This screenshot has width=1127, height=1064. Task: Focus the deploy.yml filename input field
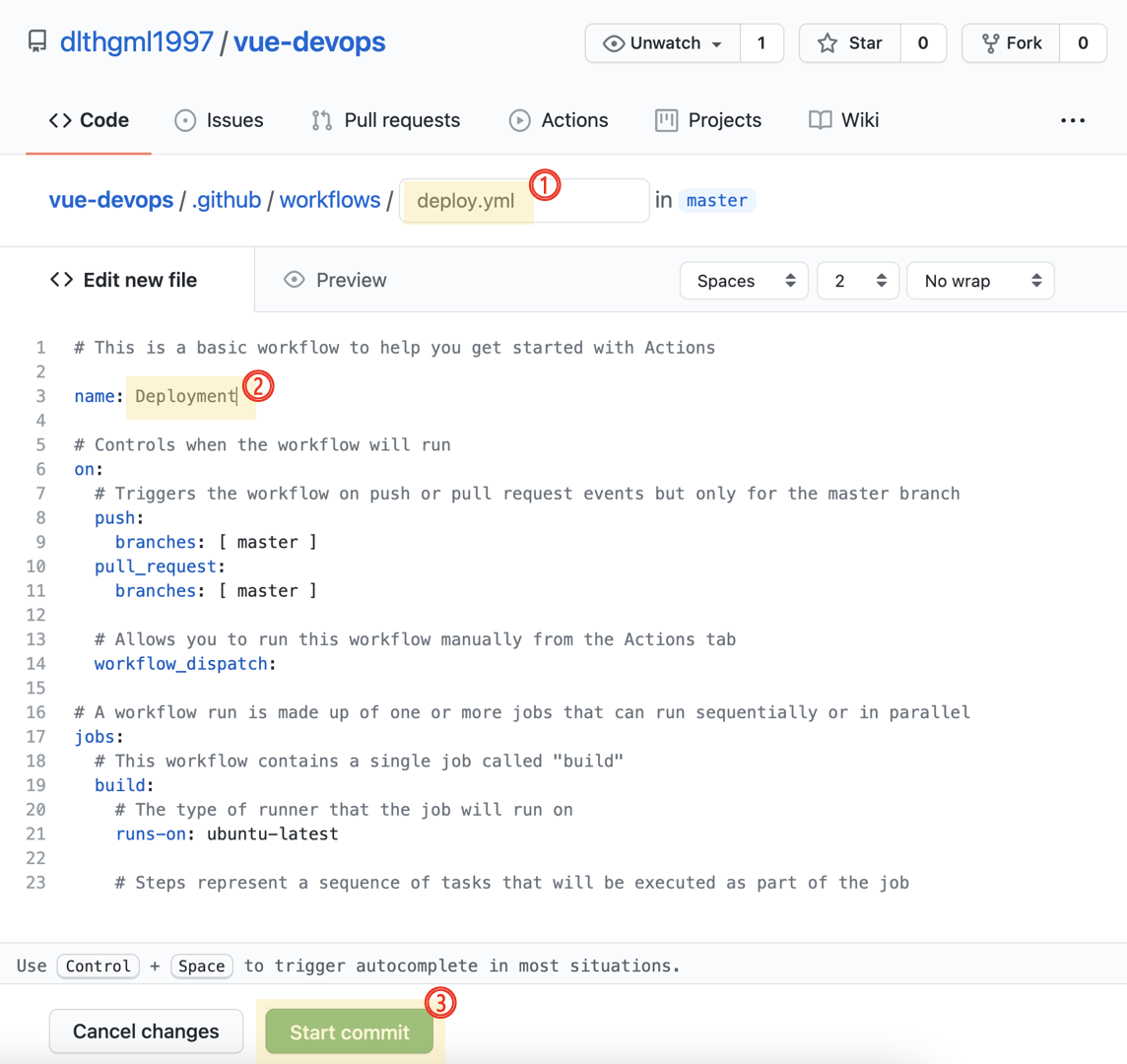click(x=525, y=201)
